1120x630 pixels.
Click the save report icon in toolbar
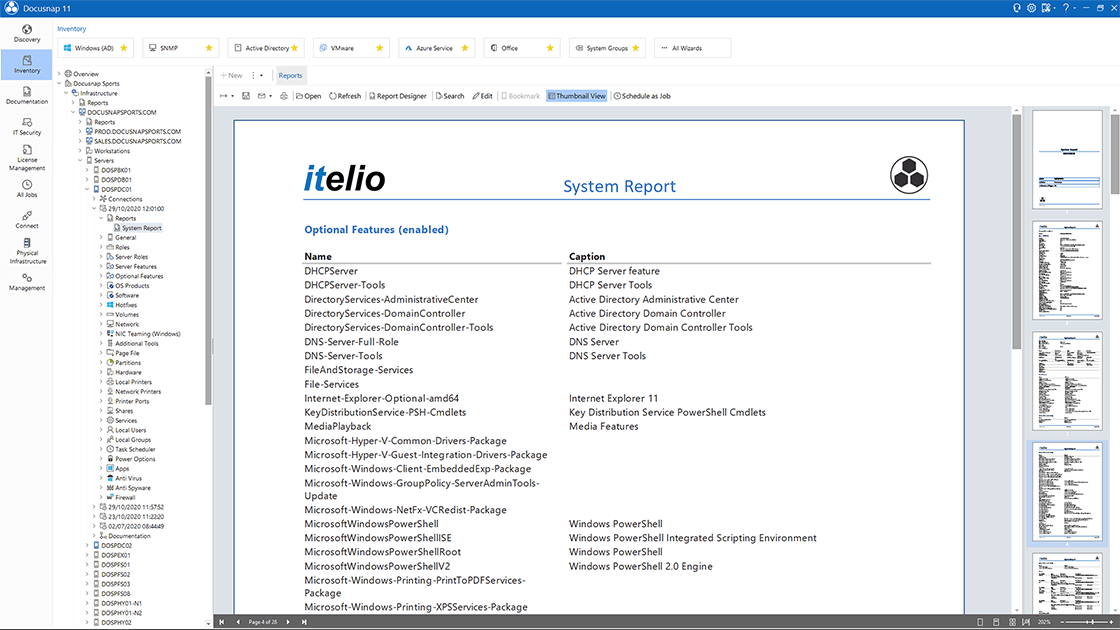(246, 96)
